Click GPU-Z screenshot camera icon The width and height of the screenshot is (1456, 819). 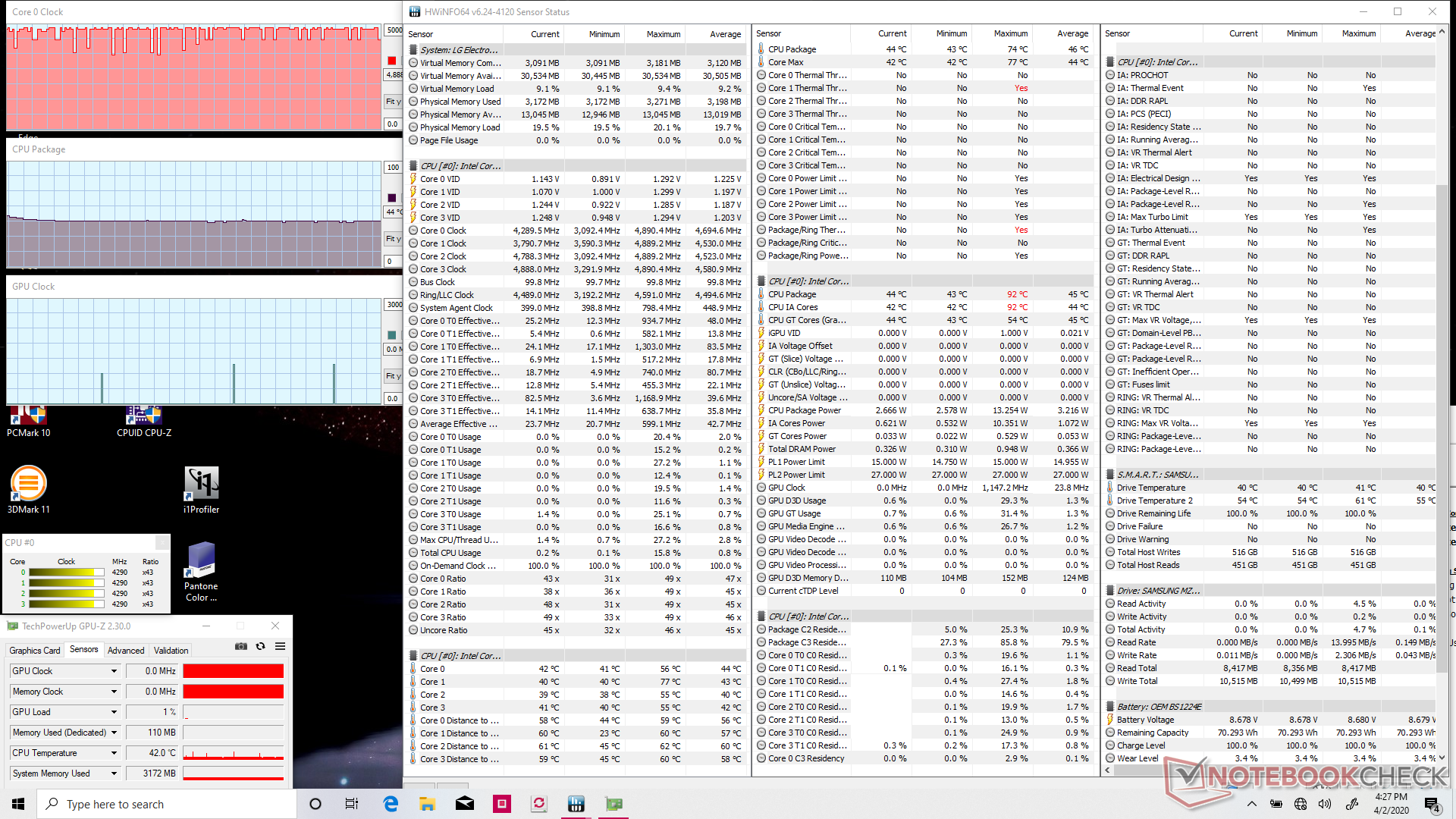pos(240,646)
